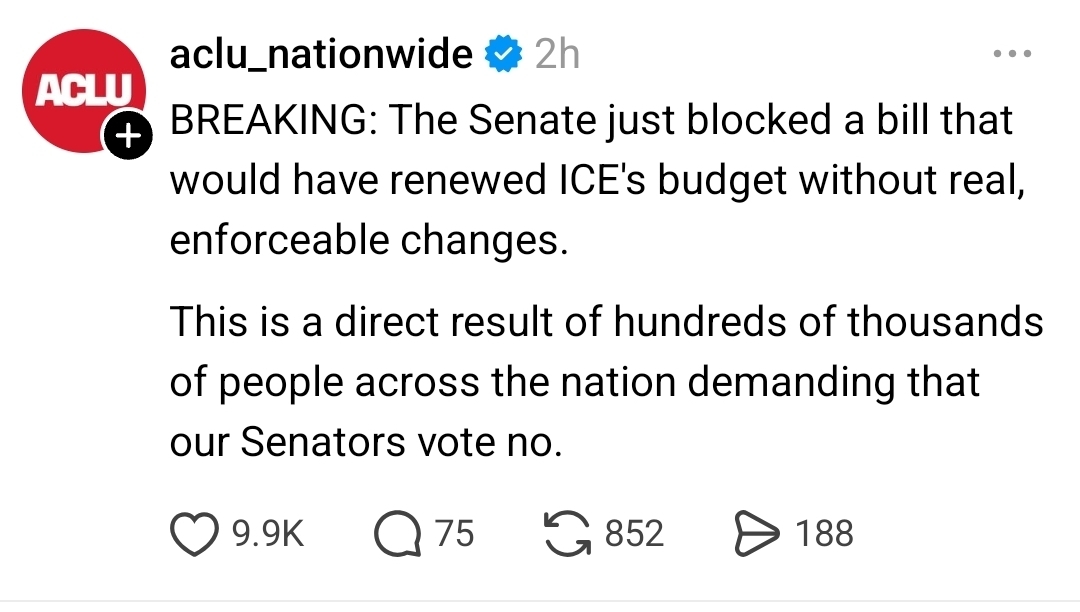
Task: Like the ACLU post with the heart
Action: pos(195,533)
